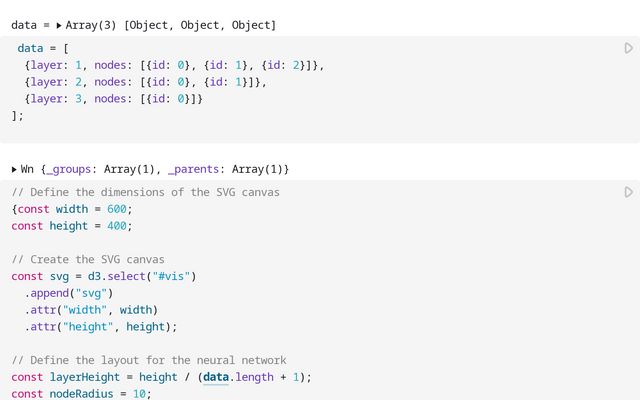640x400 pixels.
Task: Click the underlined data reference in layerHeight
Action: 216,377
